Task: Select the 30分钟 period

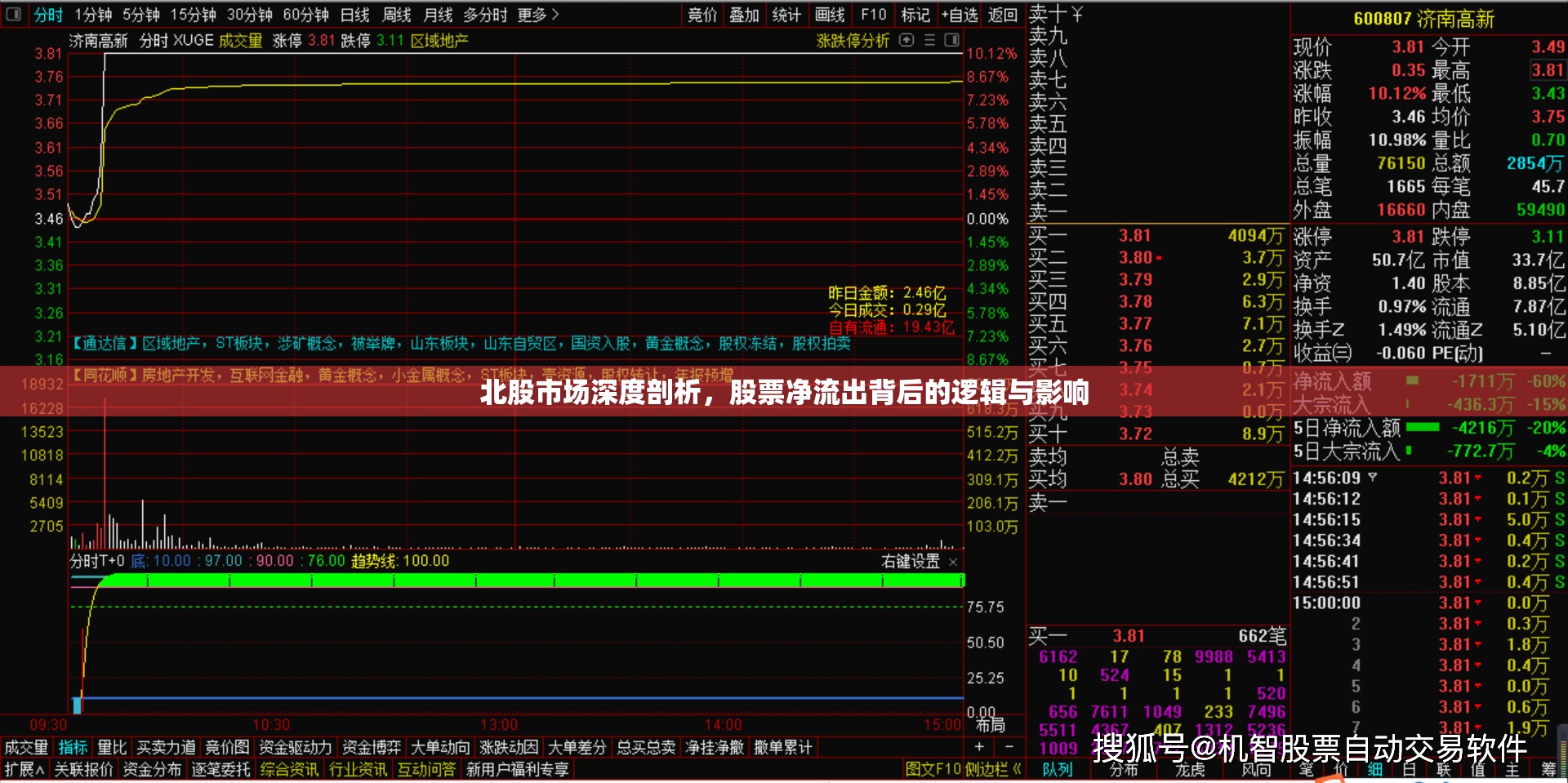Action: [x=249, y=15]
